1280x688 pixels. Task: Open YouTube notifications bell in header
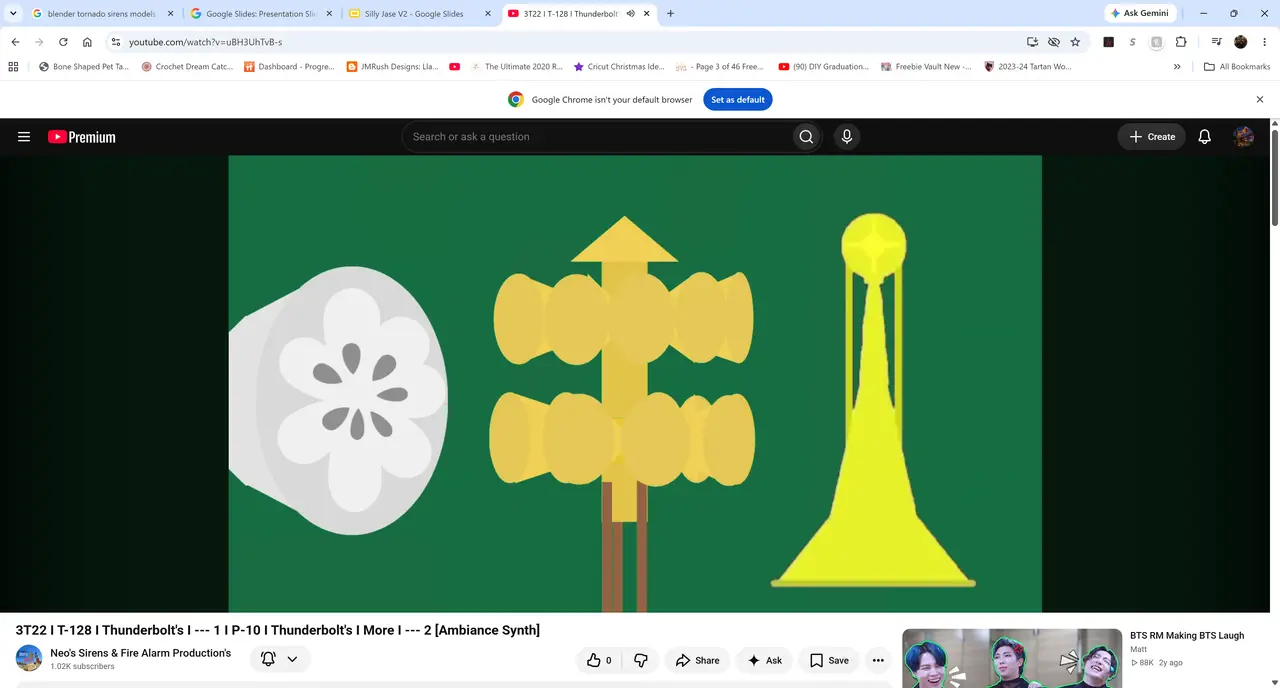click(1205, 137)
